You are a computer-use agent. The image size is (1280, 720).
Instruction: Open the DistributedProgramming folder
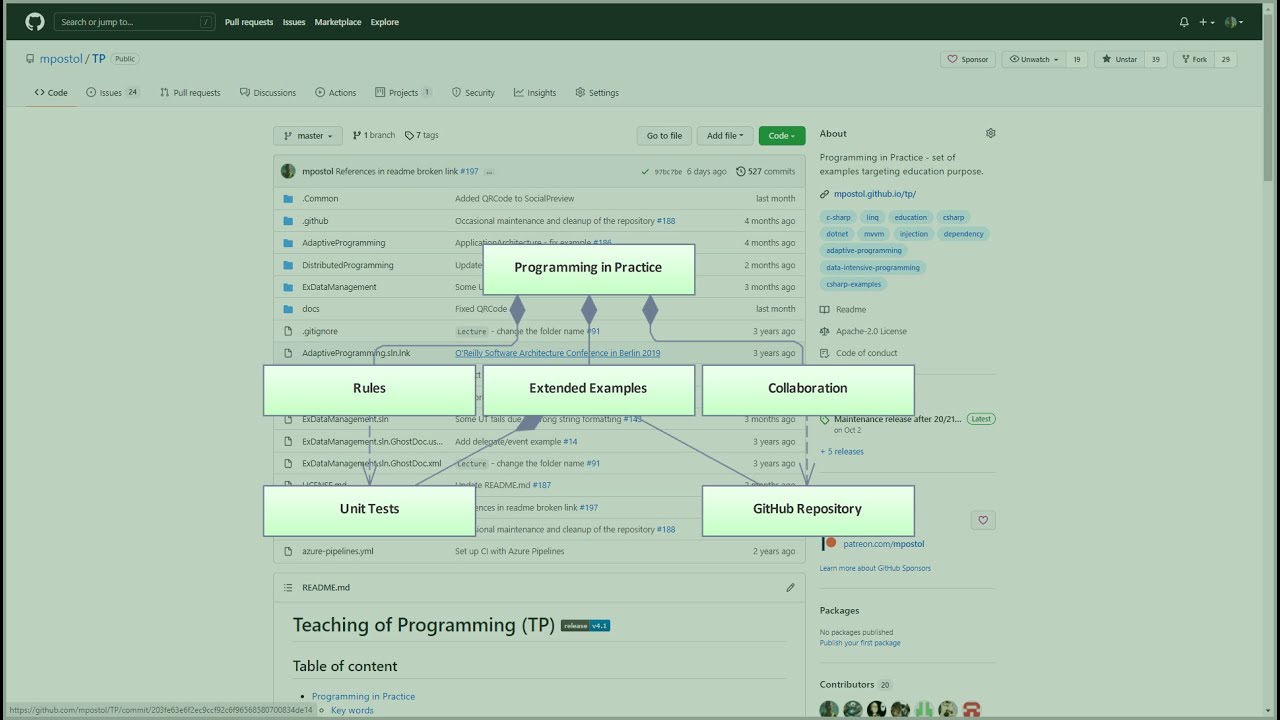[348, 265]
